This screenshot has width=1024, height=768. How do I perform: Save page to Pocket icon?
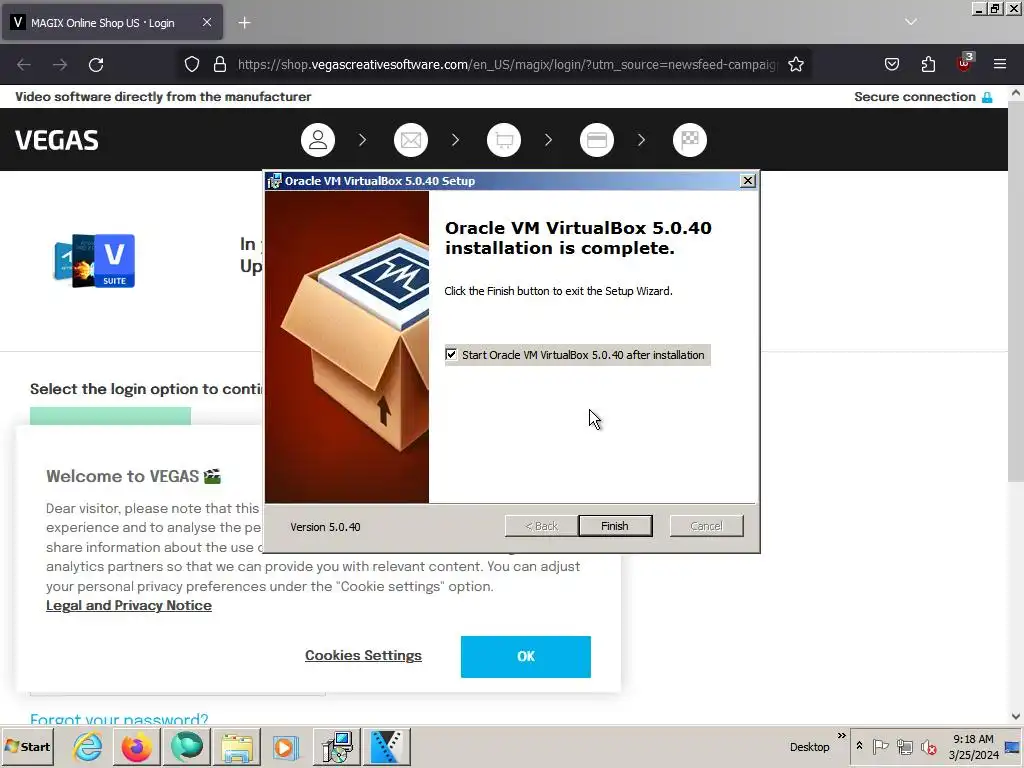(892, 64)
